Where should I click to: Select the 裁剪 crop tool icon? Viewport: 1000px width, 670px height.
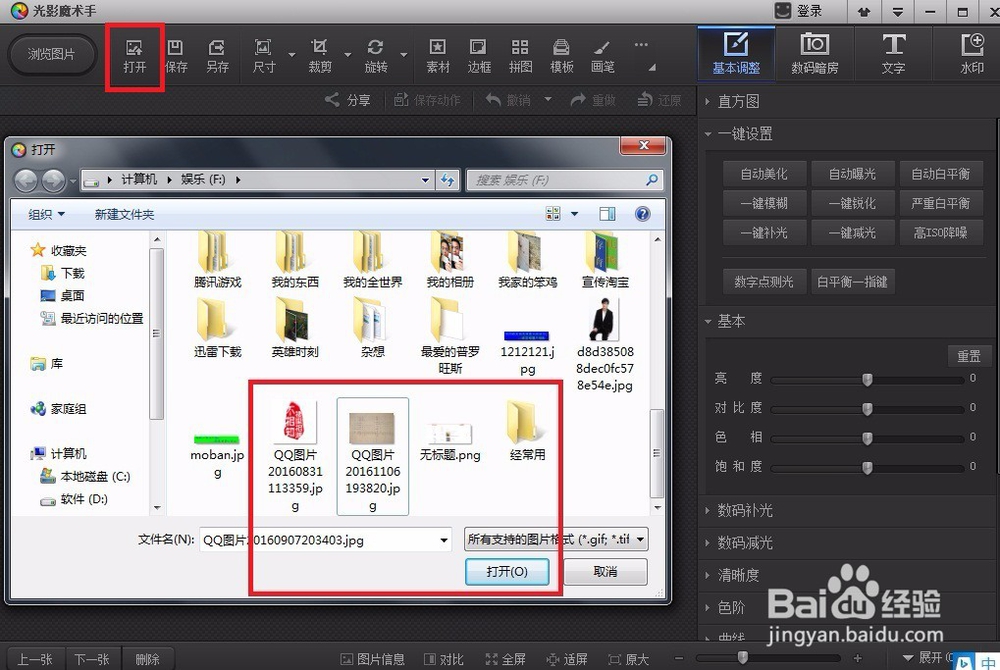(319, 55)
